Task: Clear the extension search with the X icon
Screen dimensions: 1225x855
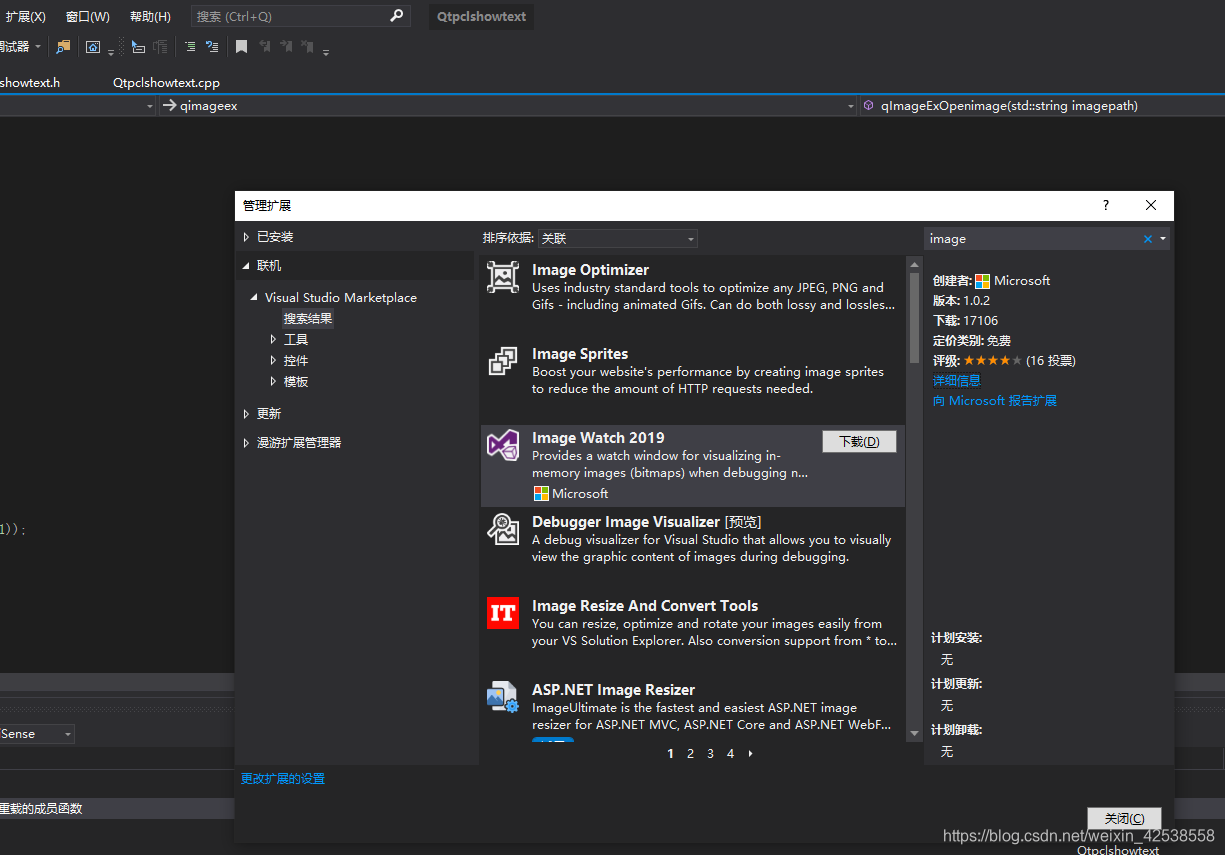Action: [1148, 239]
